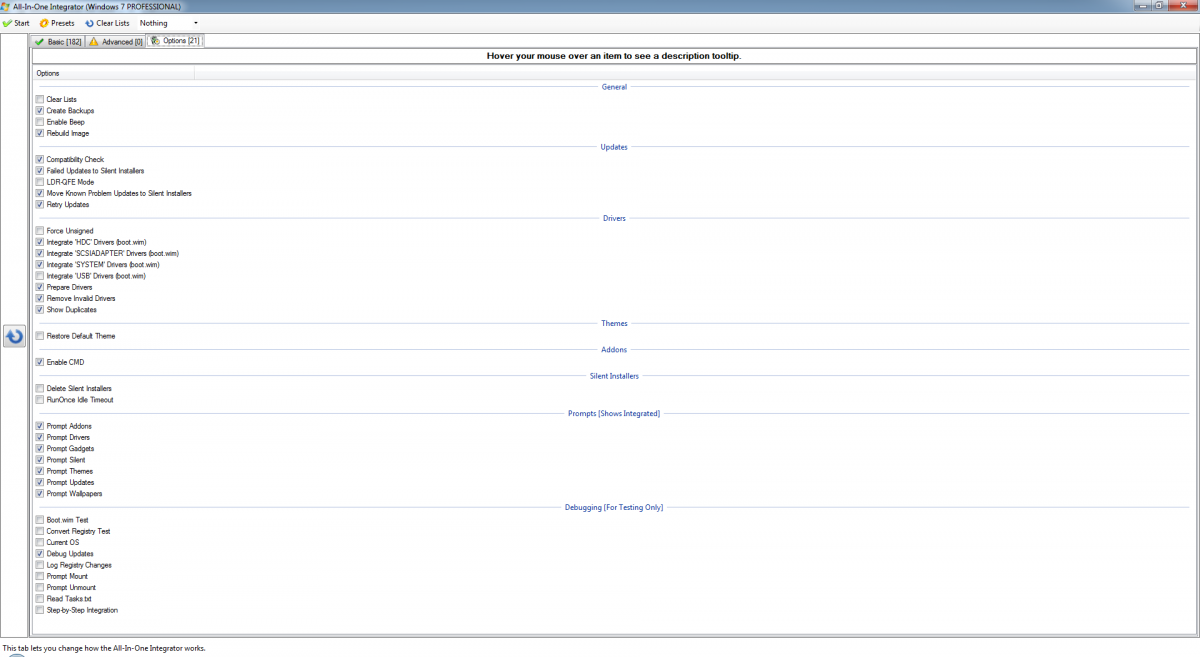Check the Force Unsigned option

click(40, 231)
